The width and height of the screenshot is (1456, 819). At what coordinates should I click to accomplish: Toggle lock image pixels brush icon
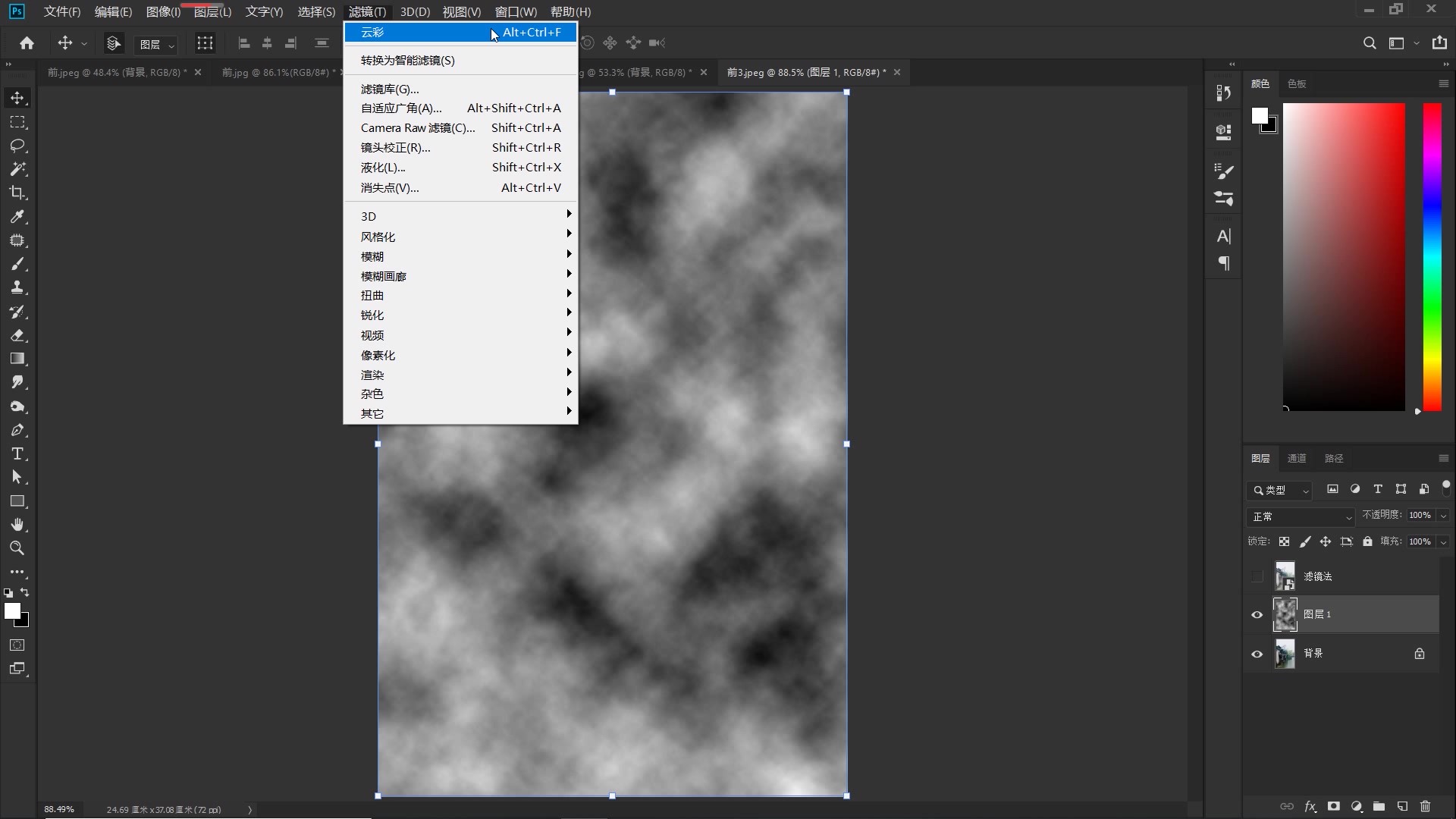click(1305, 541)
